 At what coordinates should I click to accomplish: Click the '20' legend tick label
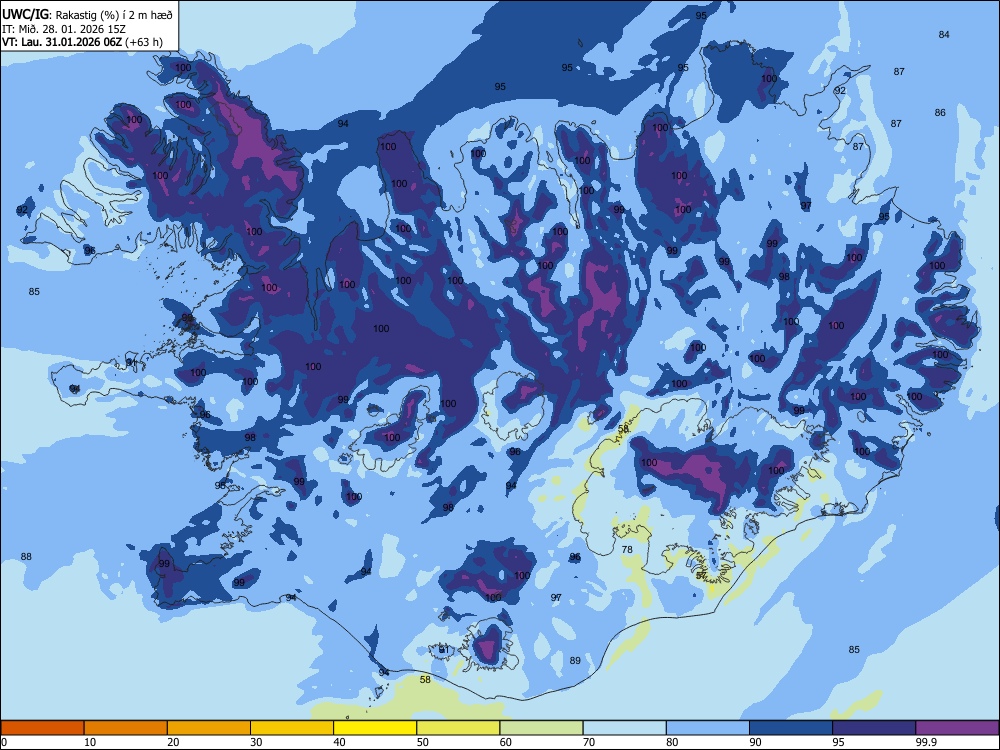pyautogui.click(x=173, y=742)
